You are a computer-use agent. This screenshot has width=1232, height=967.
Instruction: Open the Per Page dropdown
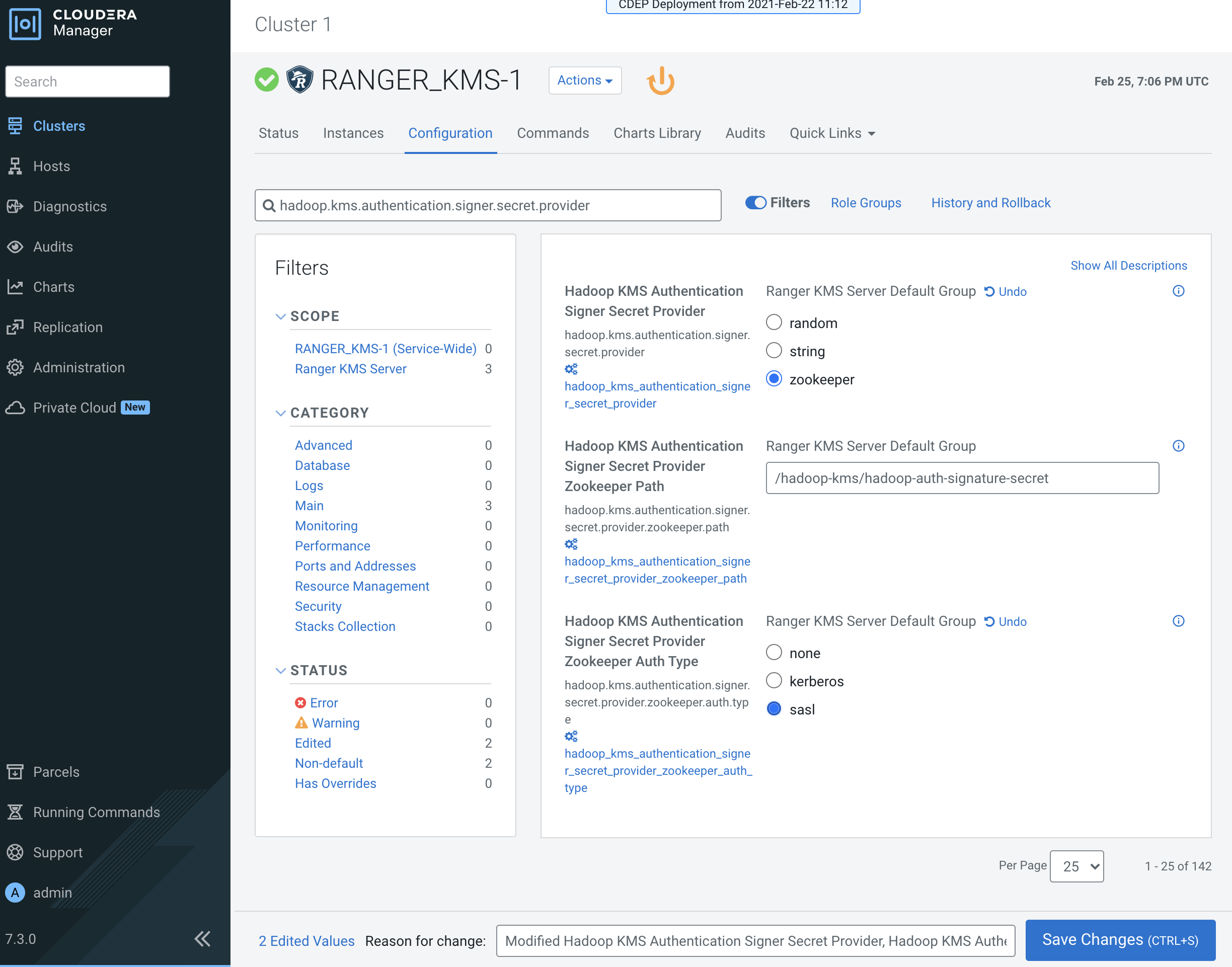pyautogui.click(x=1076, y=866)
